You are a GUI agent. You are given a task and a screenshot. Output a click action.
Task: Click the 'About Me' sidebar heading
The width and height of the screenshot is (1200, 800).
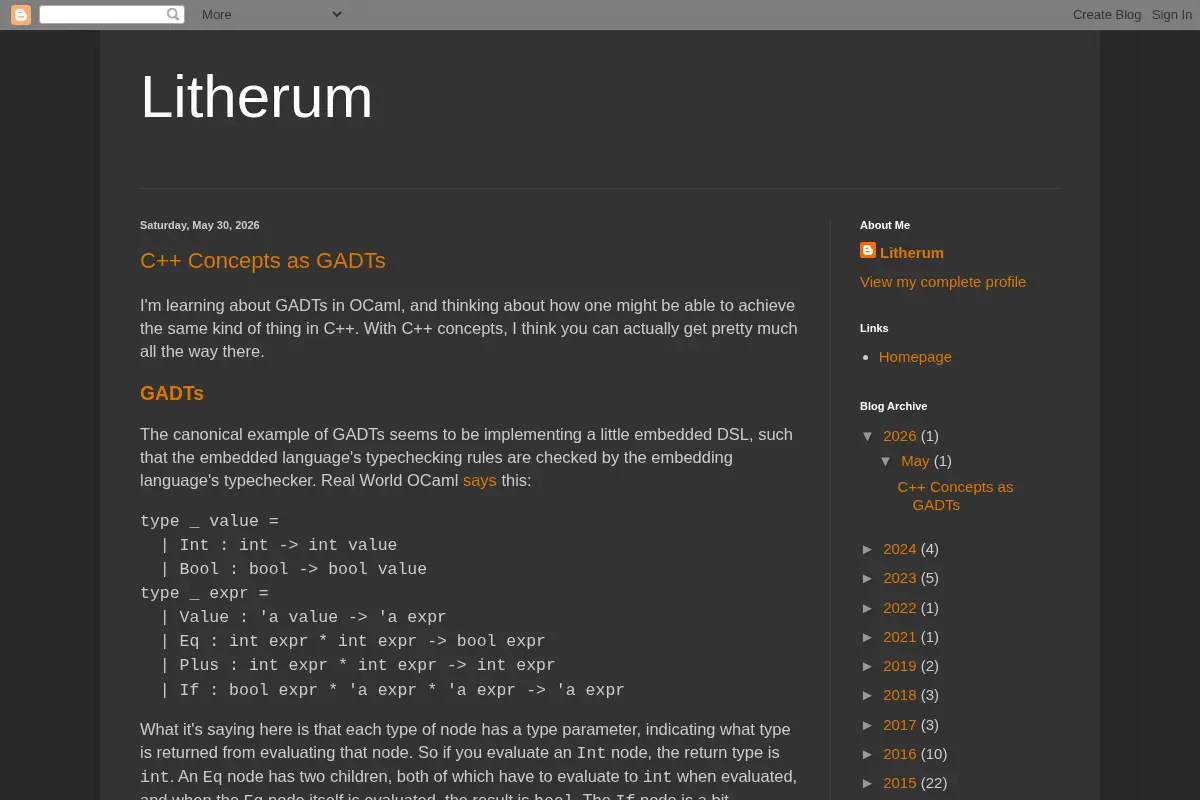click(885, 225)
